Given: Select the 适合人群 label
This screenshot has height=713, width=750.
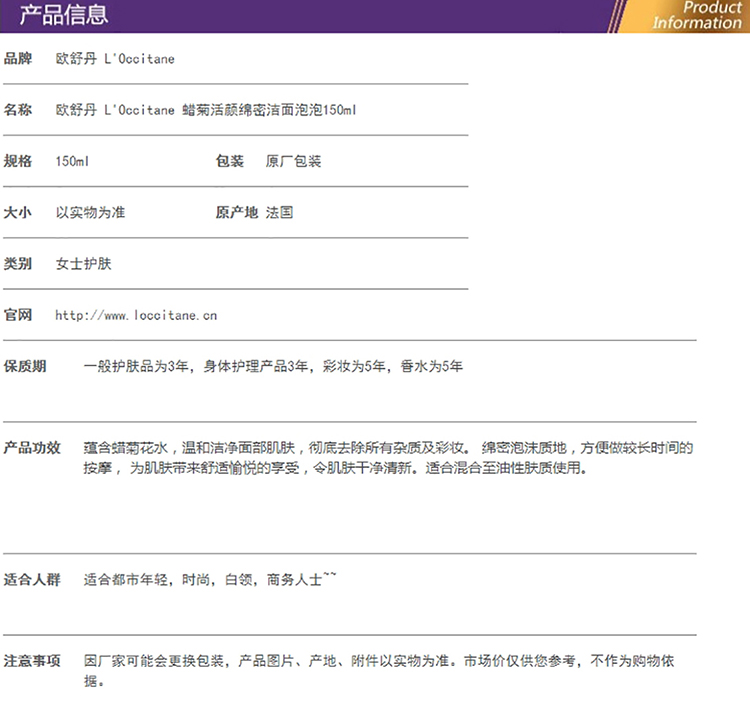Looking at the screenshot, I should (x=32, y=580).
